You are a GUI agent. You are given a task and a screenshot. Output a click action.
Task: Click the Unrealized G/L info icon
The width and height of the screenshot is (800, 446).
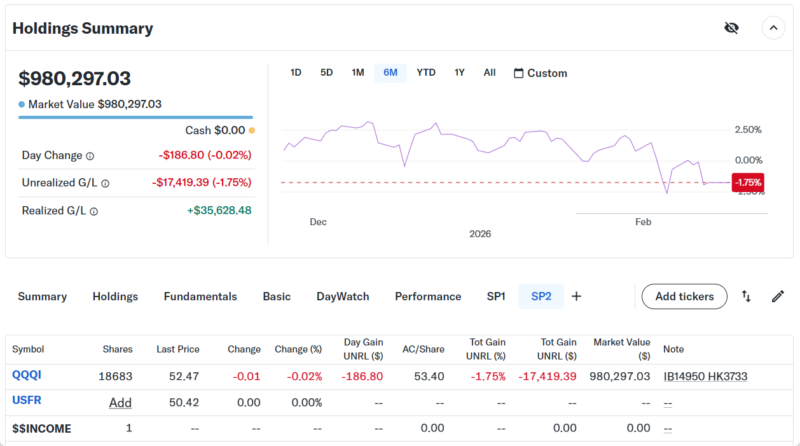click(105, 183)
